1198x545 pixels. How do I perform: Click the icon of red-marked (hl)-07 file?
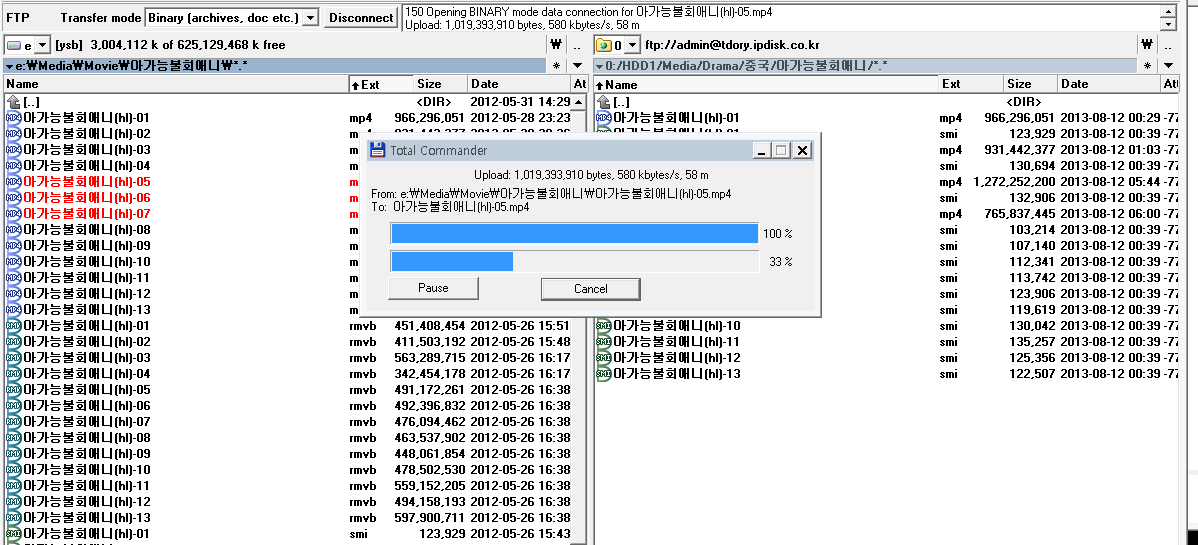pos(14,213)
